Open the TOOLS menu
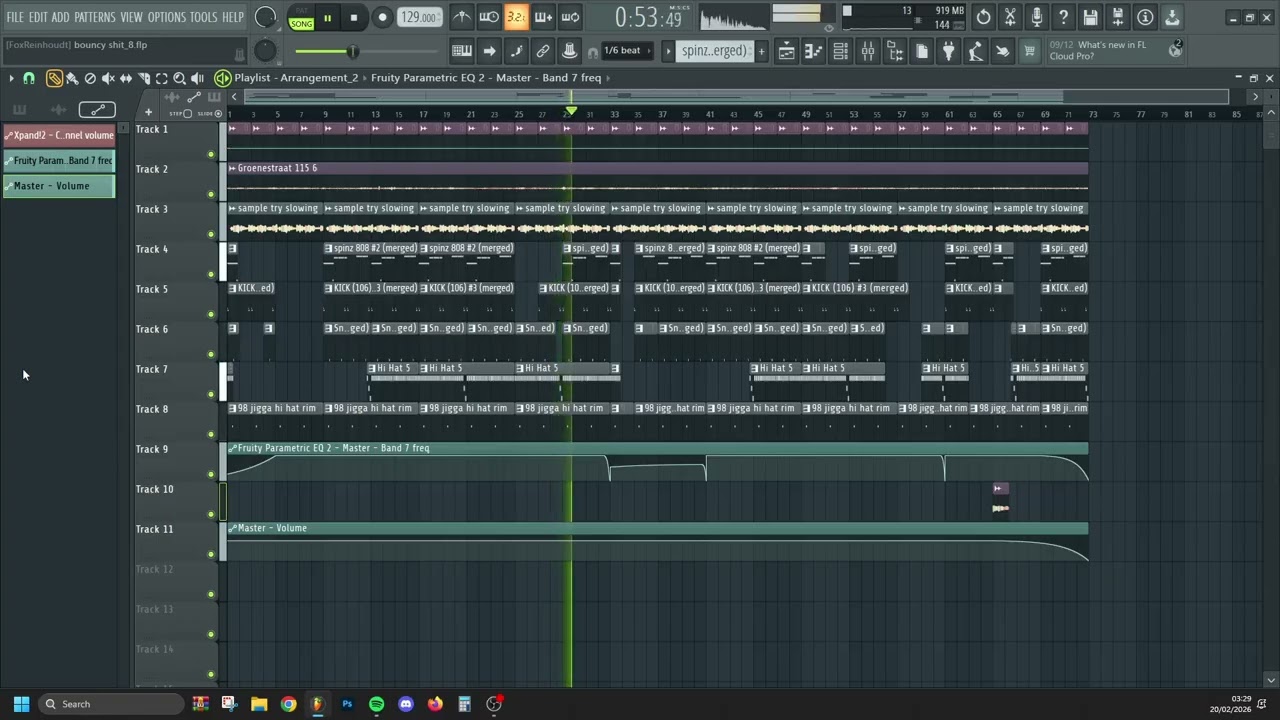 (x=204, y=17)
